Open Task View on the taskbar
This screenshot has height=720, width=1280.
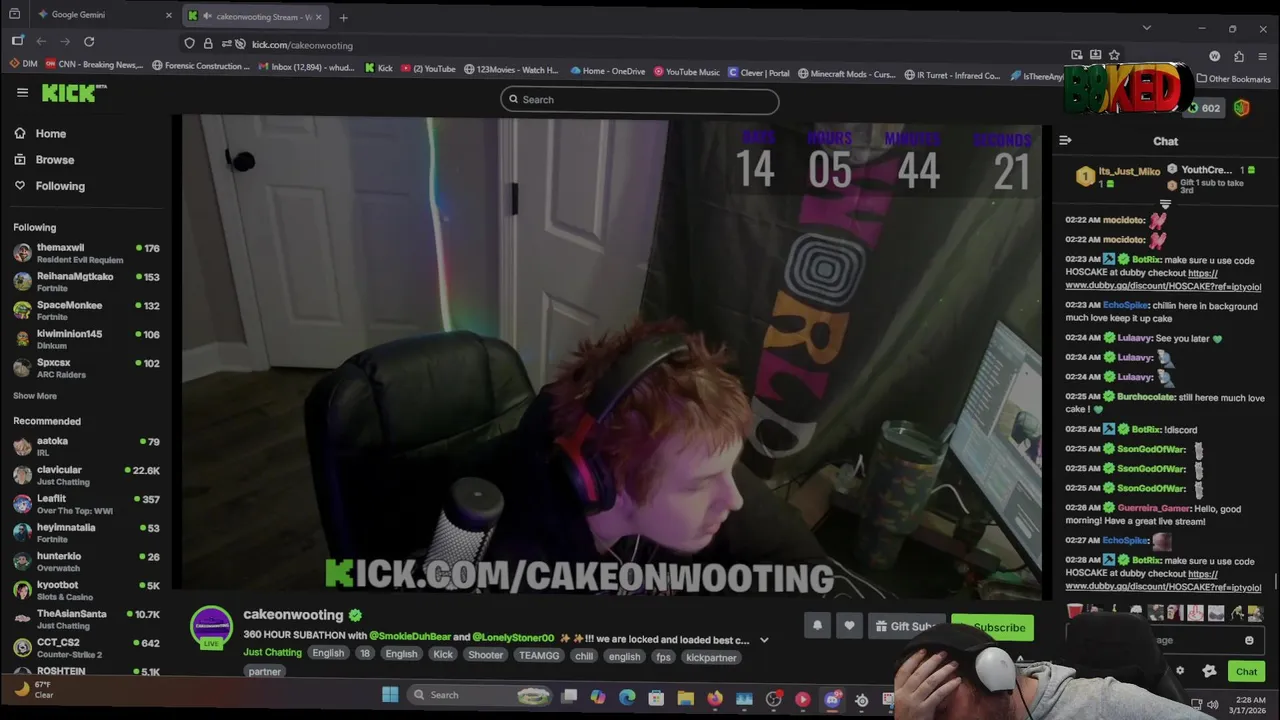point(569,696)
